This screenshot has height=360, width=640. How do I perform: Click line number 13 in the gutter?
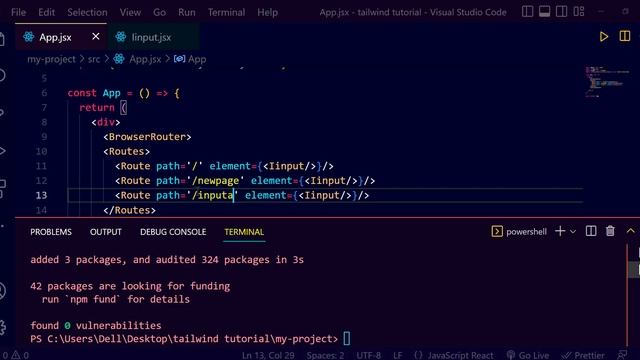(x=41, y=196)
